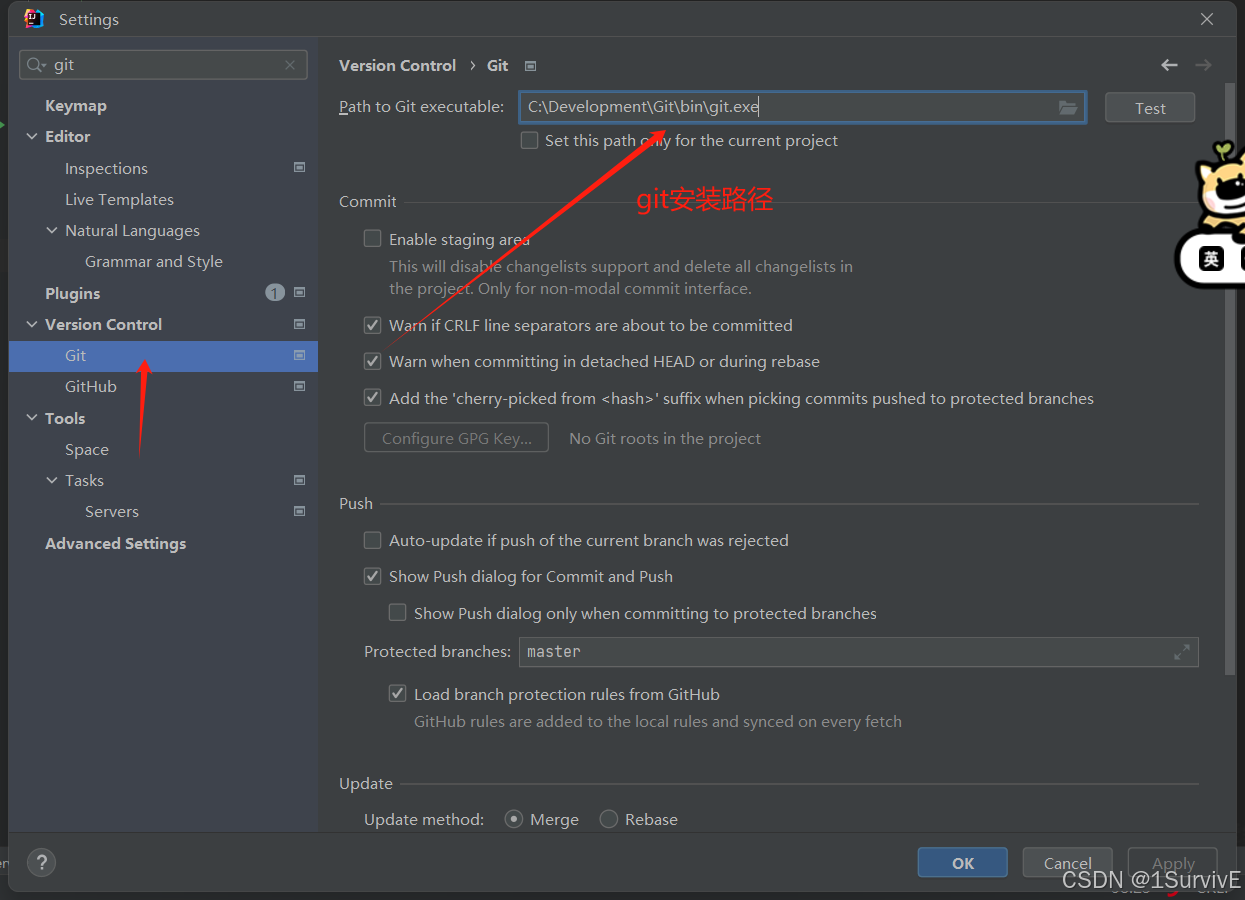This screenshot has width=1245, height=900.
Task: Open Advanced Settings
Action: click(x=116, y=543)
